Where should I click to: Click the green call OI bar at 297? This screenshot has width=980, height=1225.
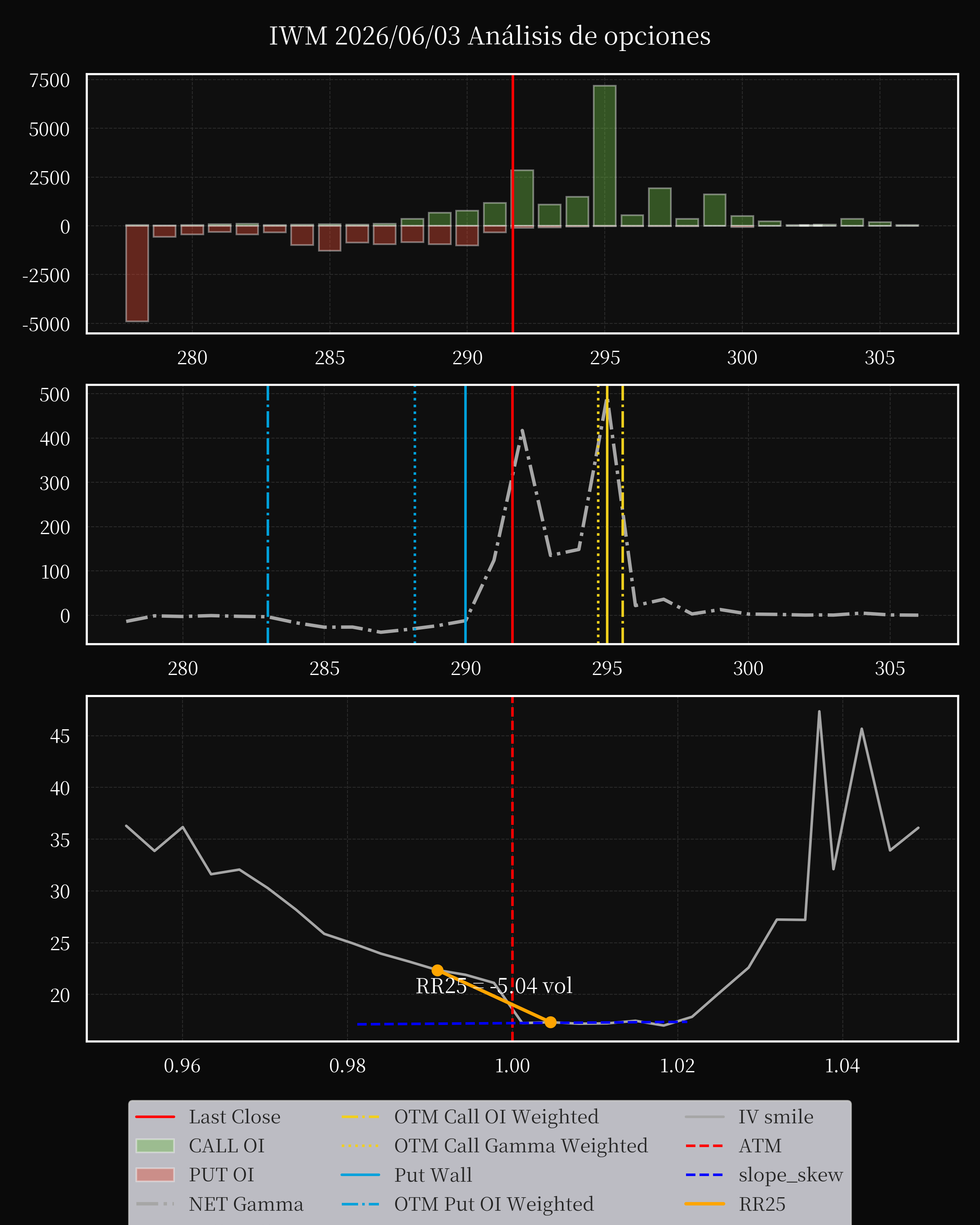(x=659, y=207)
